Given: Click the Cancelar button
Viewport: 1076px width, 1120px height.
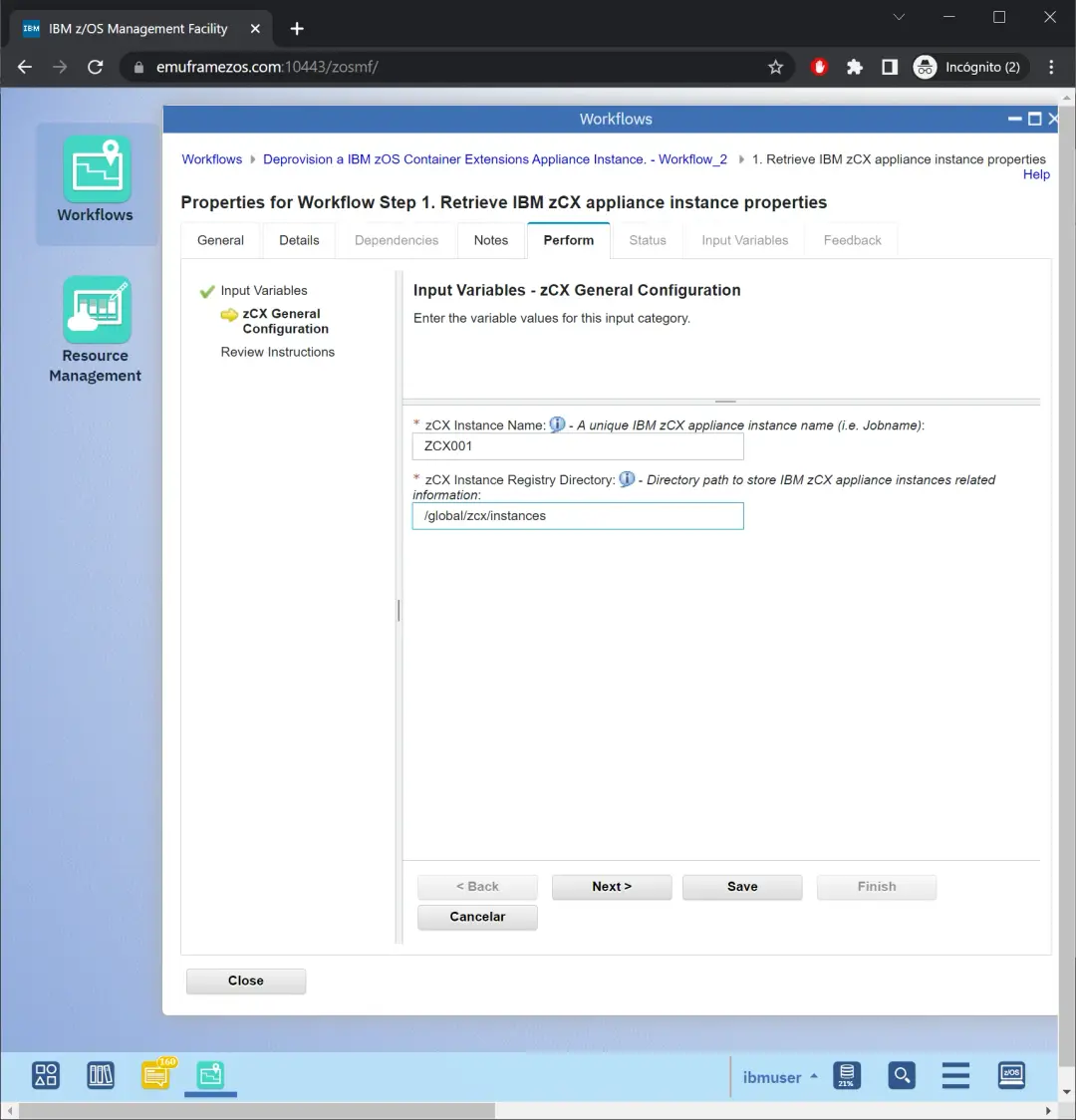Looking at the screenshot, I should point(477,917).
